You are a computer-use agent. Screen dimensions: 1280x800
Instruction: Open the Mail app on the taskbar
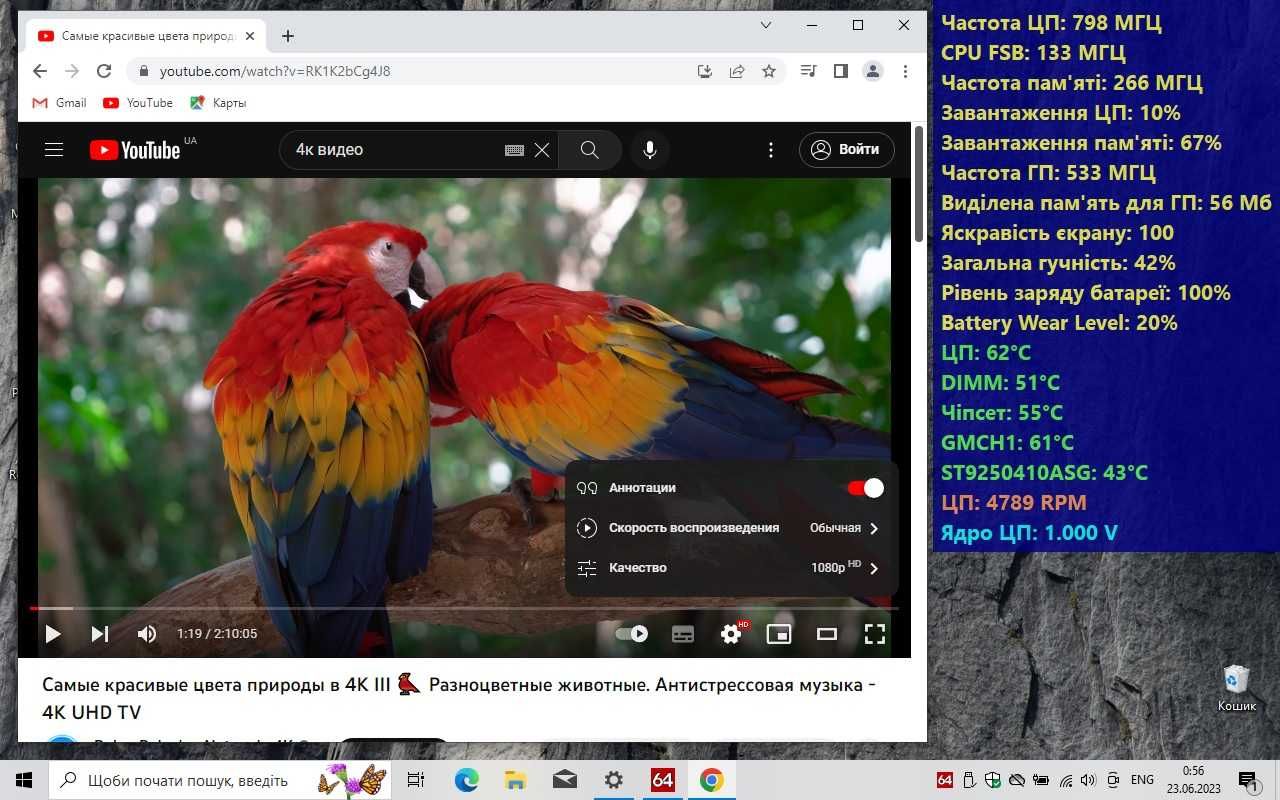564,780
